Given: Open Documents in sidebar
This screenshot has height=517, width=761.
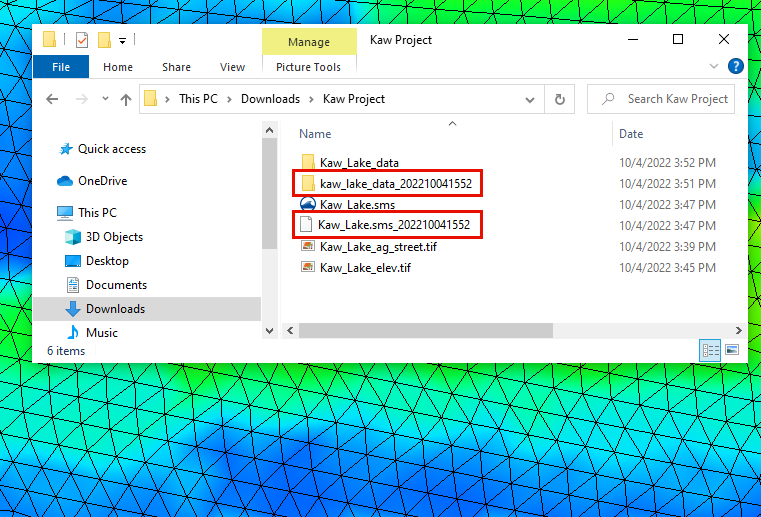Looking at the screenshot, I should click(x=116, y=284).
